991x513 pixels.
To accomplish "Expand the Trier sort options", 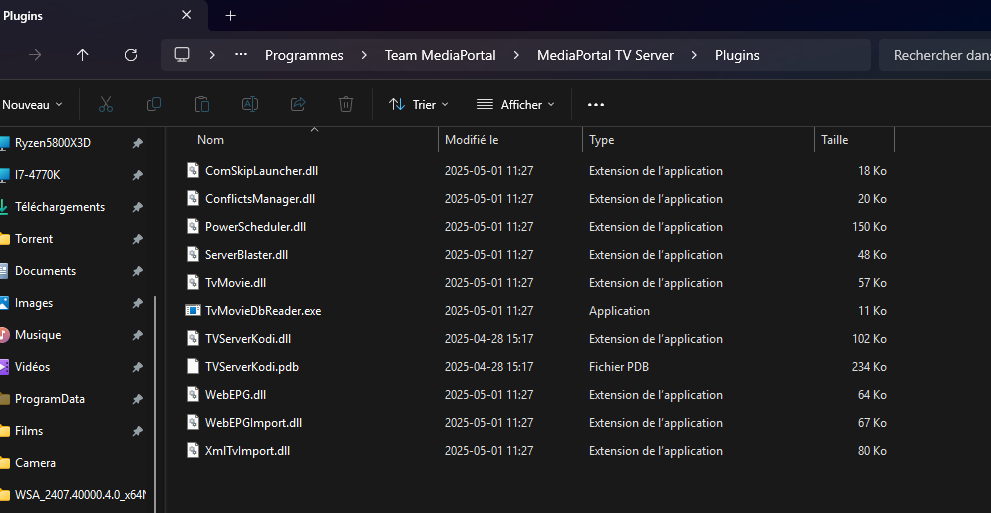I will coord(419,104).
